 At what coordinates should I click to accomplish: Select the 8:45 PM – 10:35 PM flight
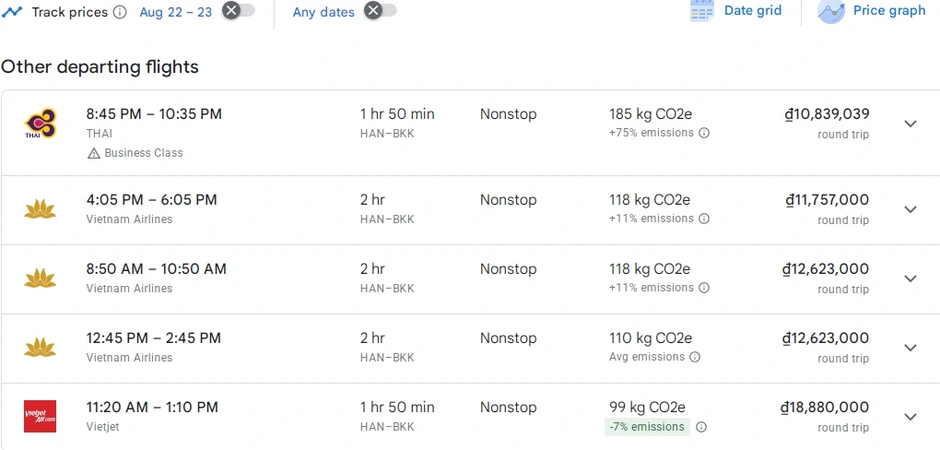point(470,133)
